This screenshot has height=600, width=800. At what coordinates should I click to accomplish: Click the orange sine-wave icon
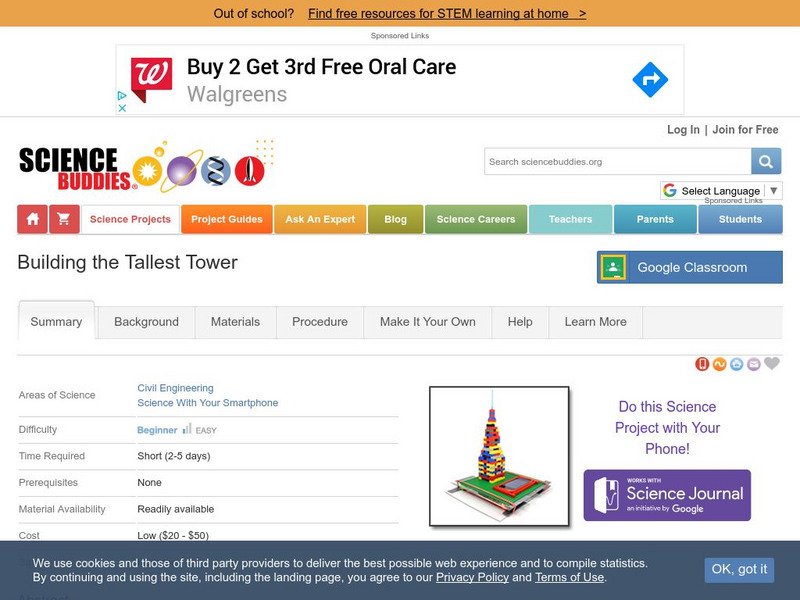point(719,364)
